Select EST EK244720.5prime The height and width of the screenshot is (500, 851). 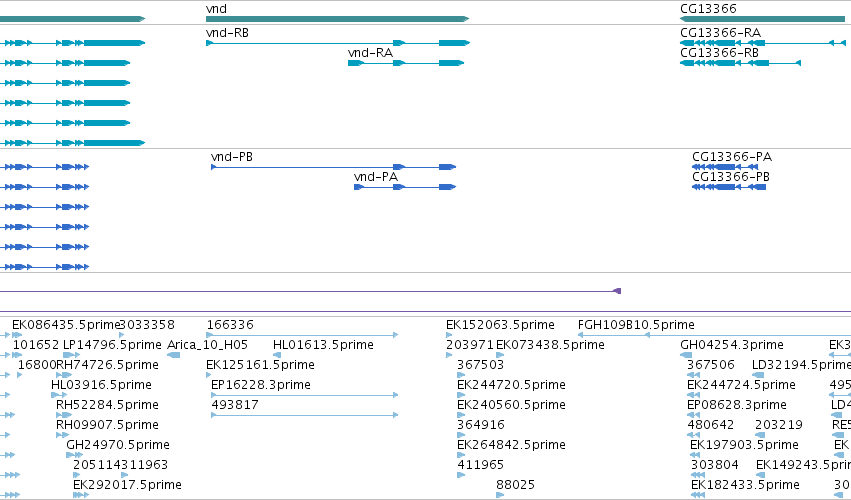511,385
